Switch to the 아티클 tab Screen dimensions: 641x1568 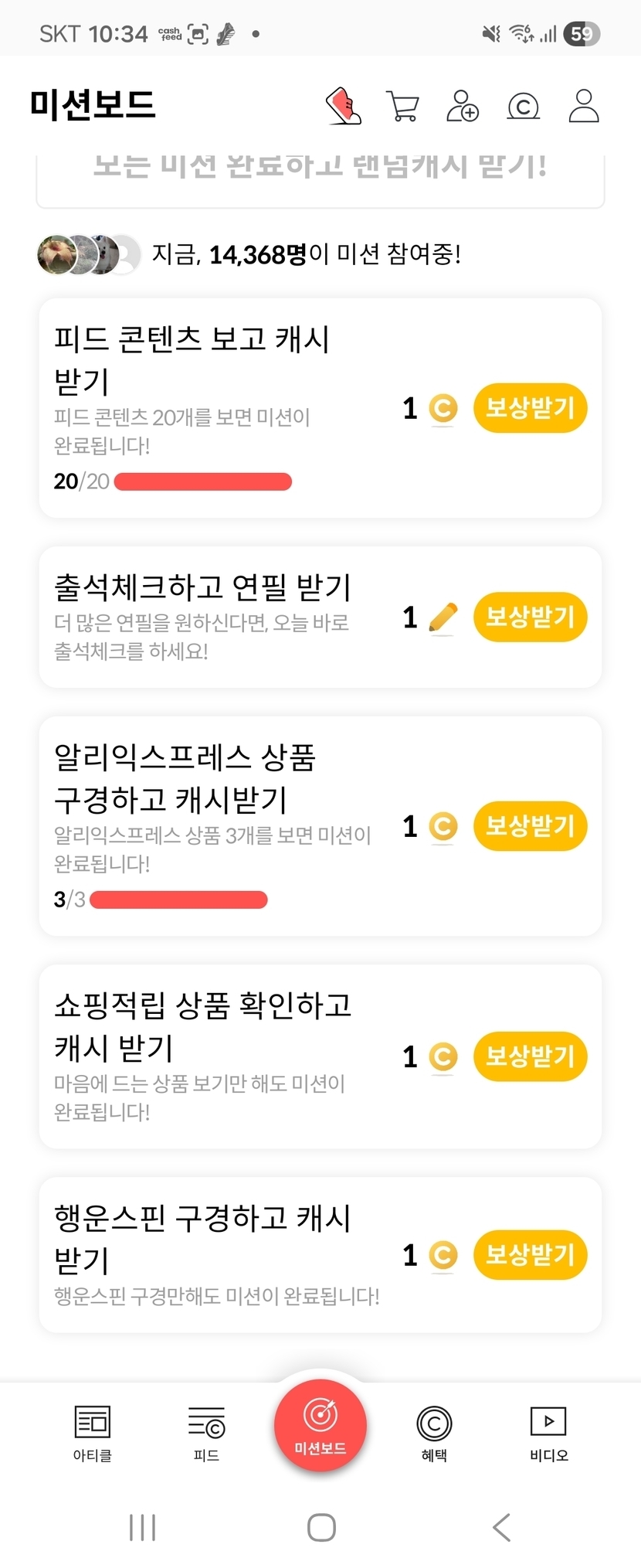click(93, 1433)
